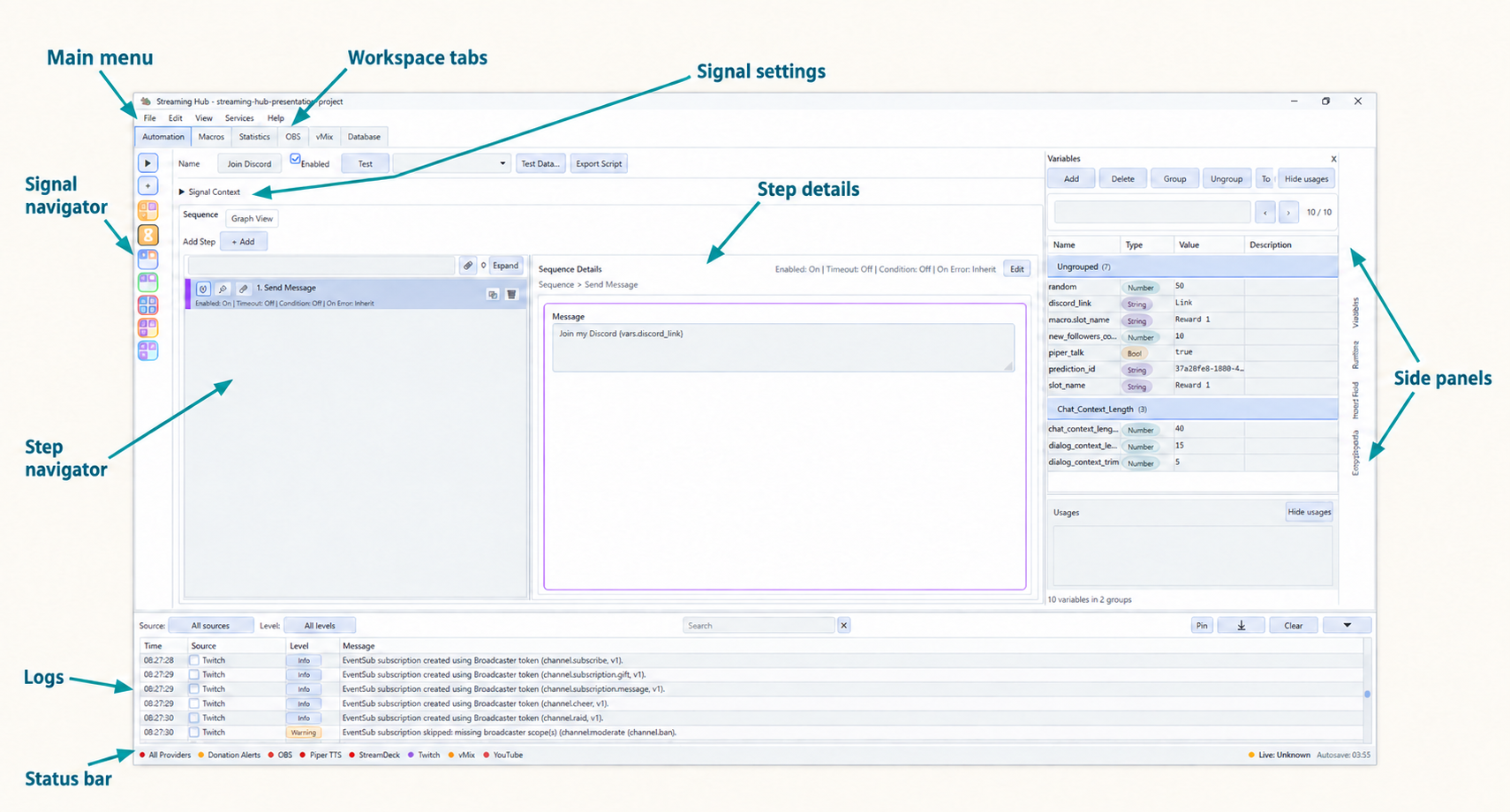
Task: Open the logs options dropdown arrow beside Clear
Action: point(1347,626)
